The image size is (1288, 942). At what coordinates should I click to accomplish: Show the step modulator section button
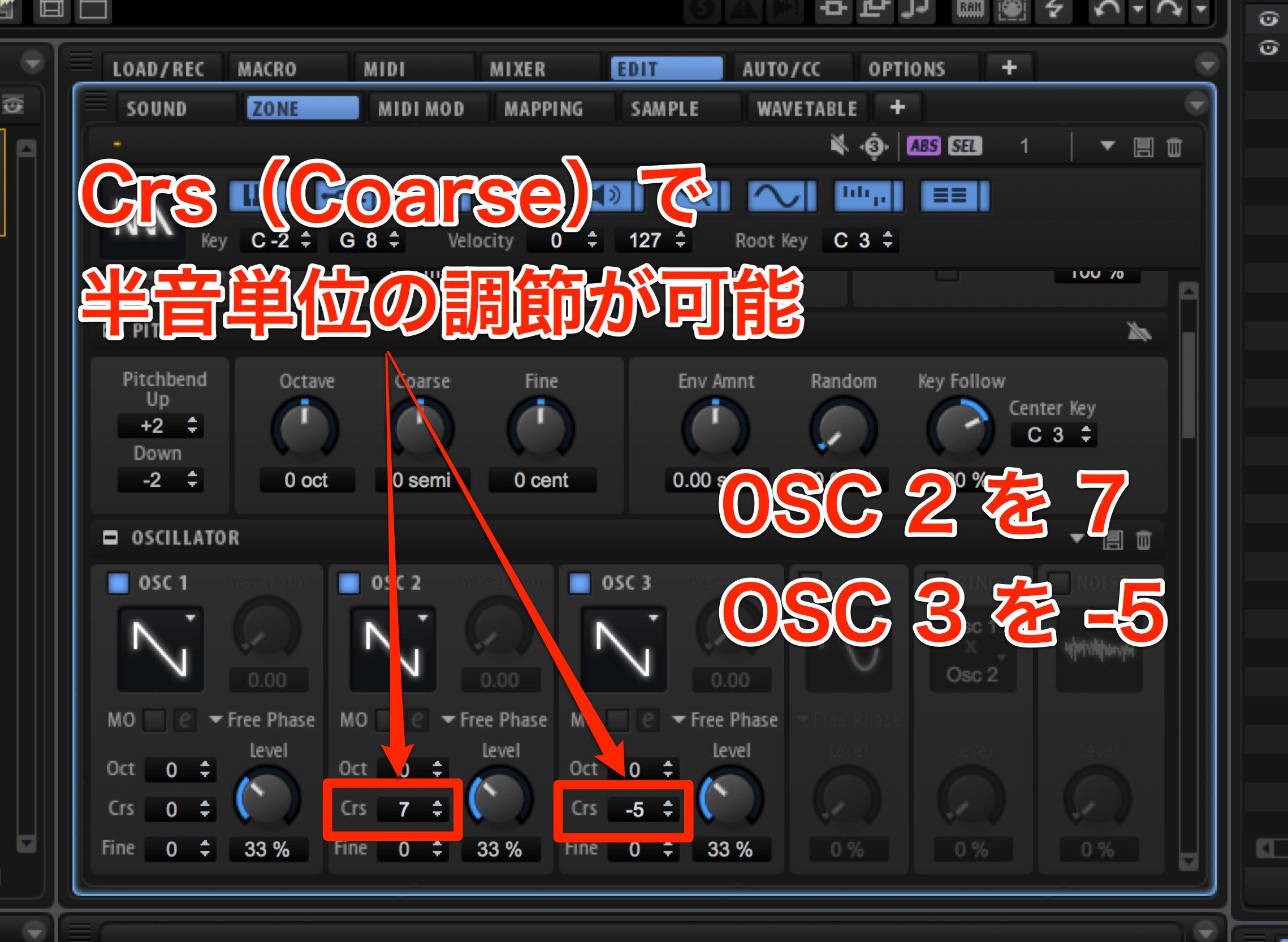coord(869,197)
